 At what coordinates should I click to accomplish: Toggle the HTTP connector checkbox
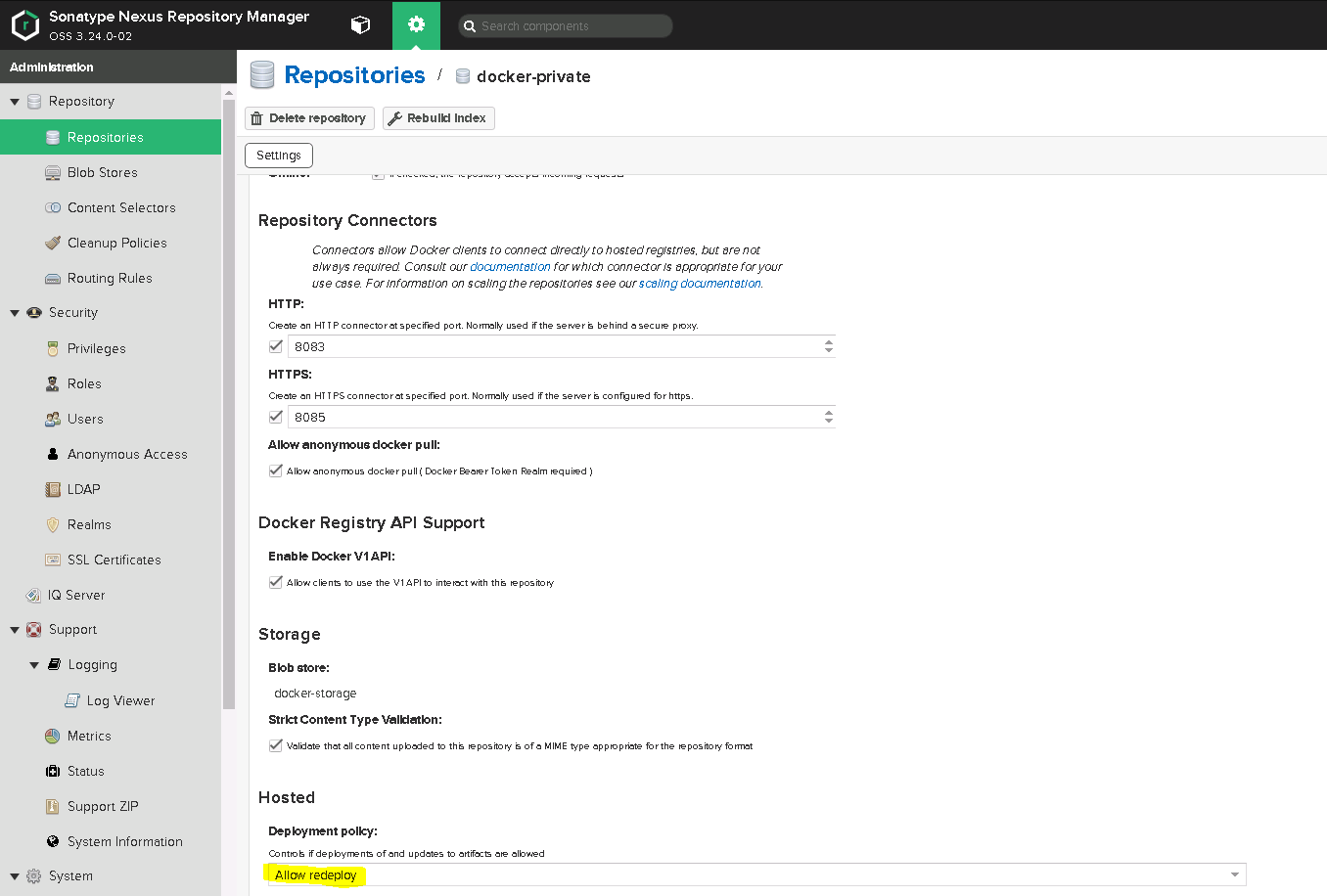tap(276, 346)
